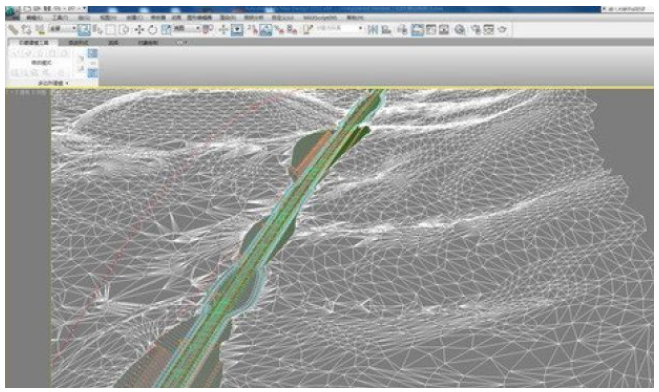Screen dimensions: 659x392
Task: Click the Render Production teapot icon
Action: pos(502,29)
